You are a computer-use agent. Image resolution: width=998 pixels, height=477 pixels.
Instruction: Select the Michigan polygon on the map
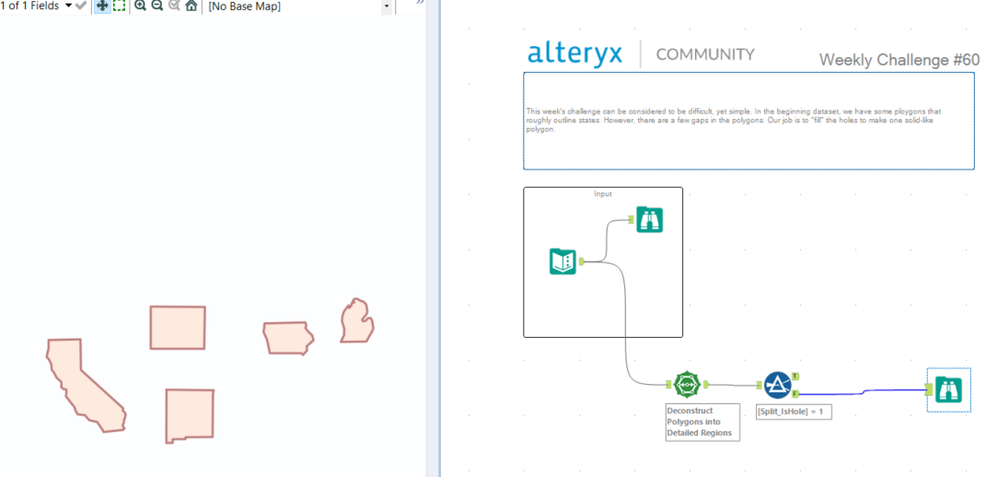pos(357,322)
